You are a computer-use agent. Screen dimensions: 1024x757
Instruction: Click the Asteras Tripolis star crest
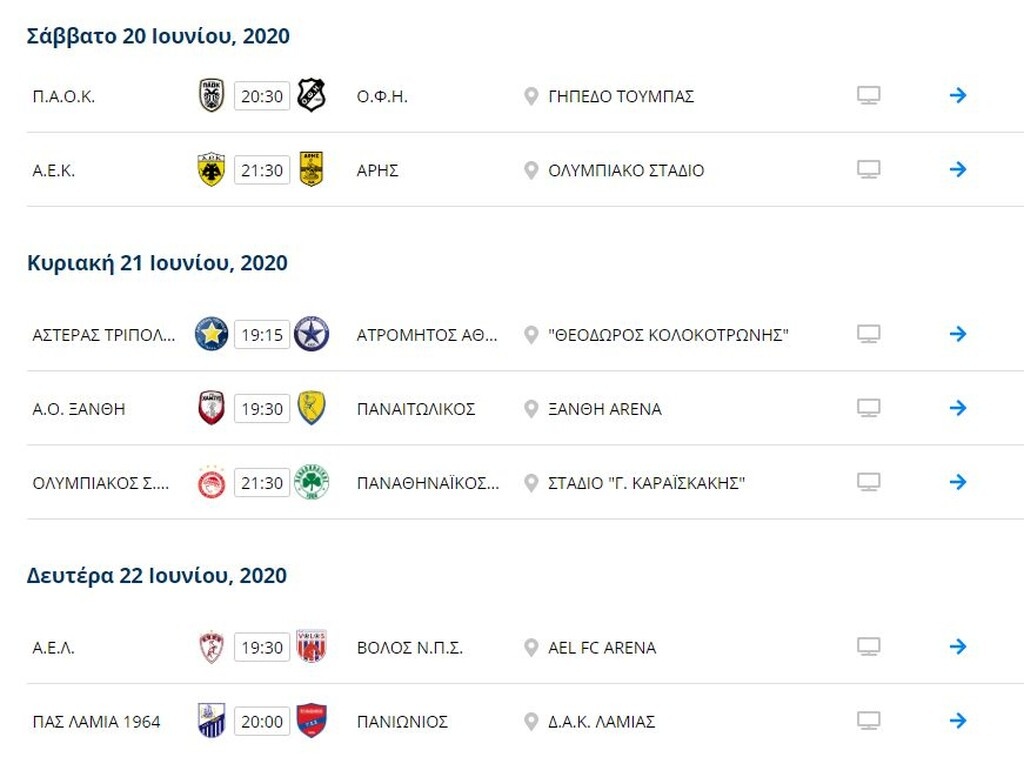tap(211, 334)
